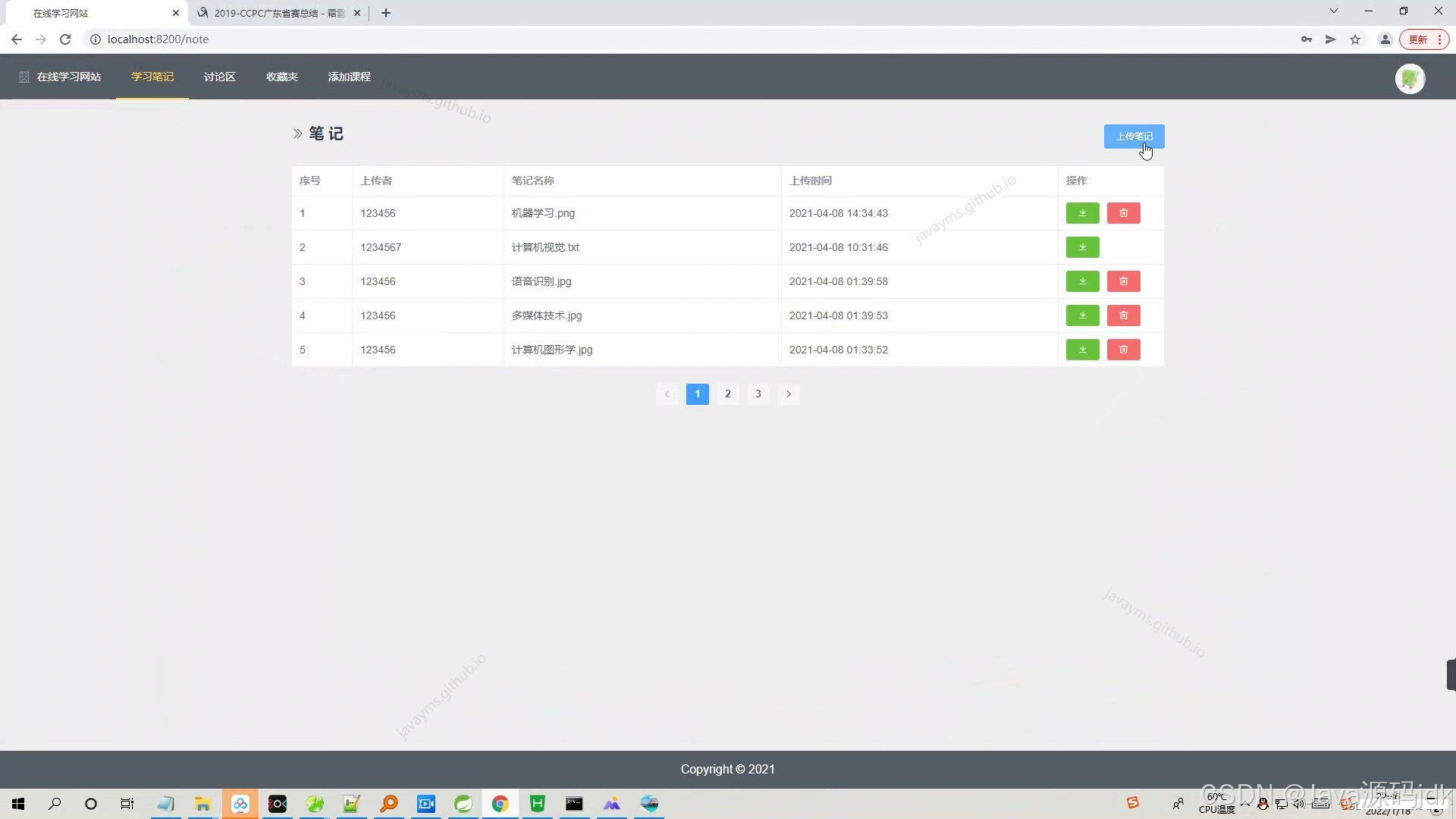The image size is (1456, 819).
Task: Open page 2 of the notes list
Action: pos(727,394)
